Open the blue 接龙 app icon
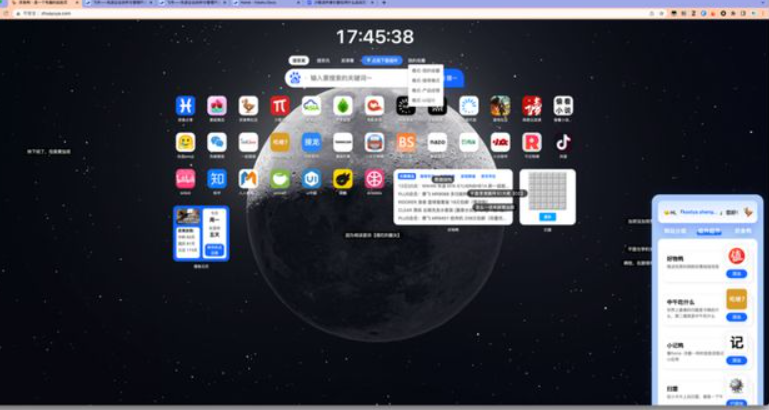 [311, 142]
